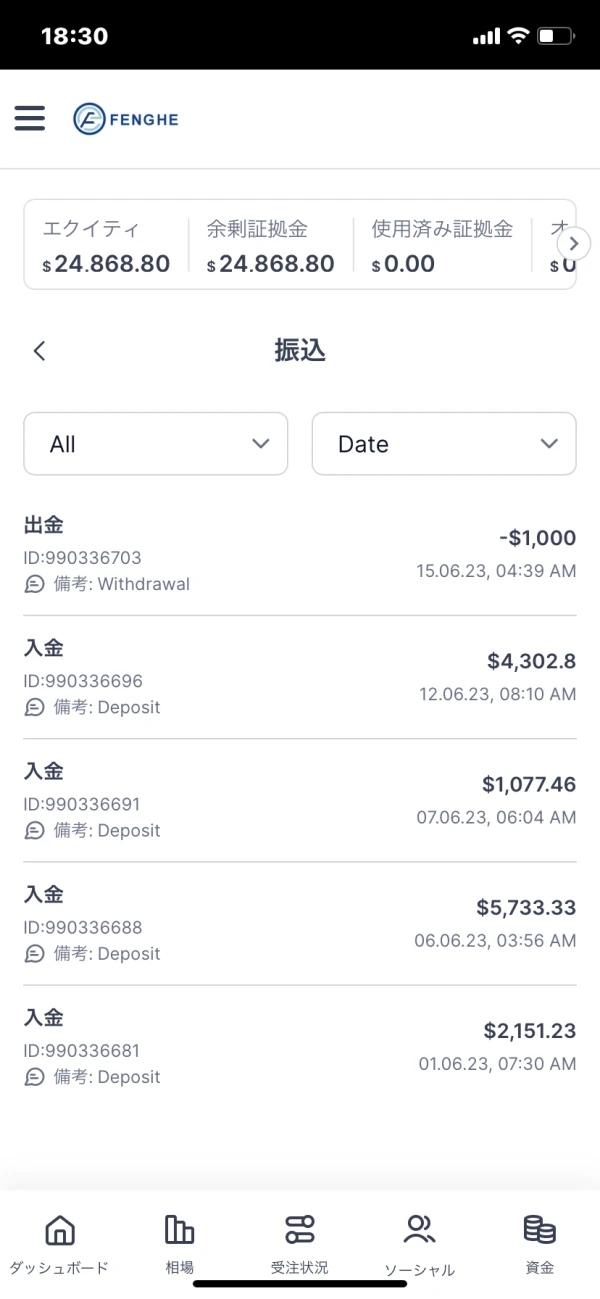Viewport: 600px width, 1299px height.
Task: Go back using the left arrow
Action: (x=39, y=351)
